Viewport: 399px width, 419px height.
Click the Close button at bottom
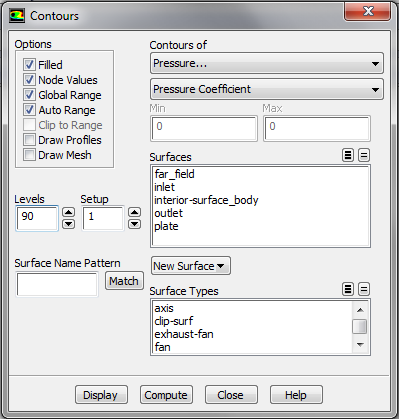(x=231, y=395)
